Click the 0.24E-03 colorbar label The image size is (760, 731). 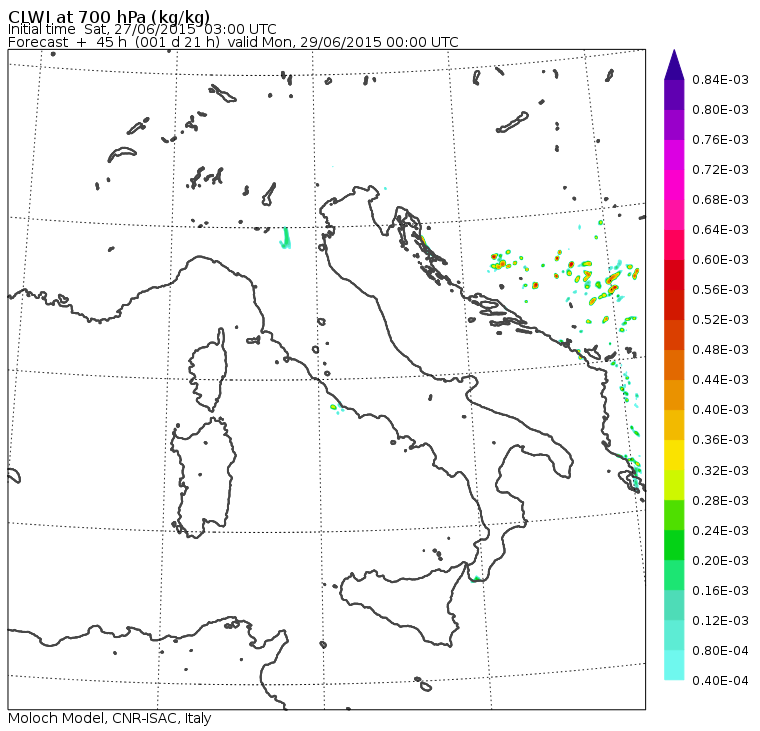pos(720,531)
